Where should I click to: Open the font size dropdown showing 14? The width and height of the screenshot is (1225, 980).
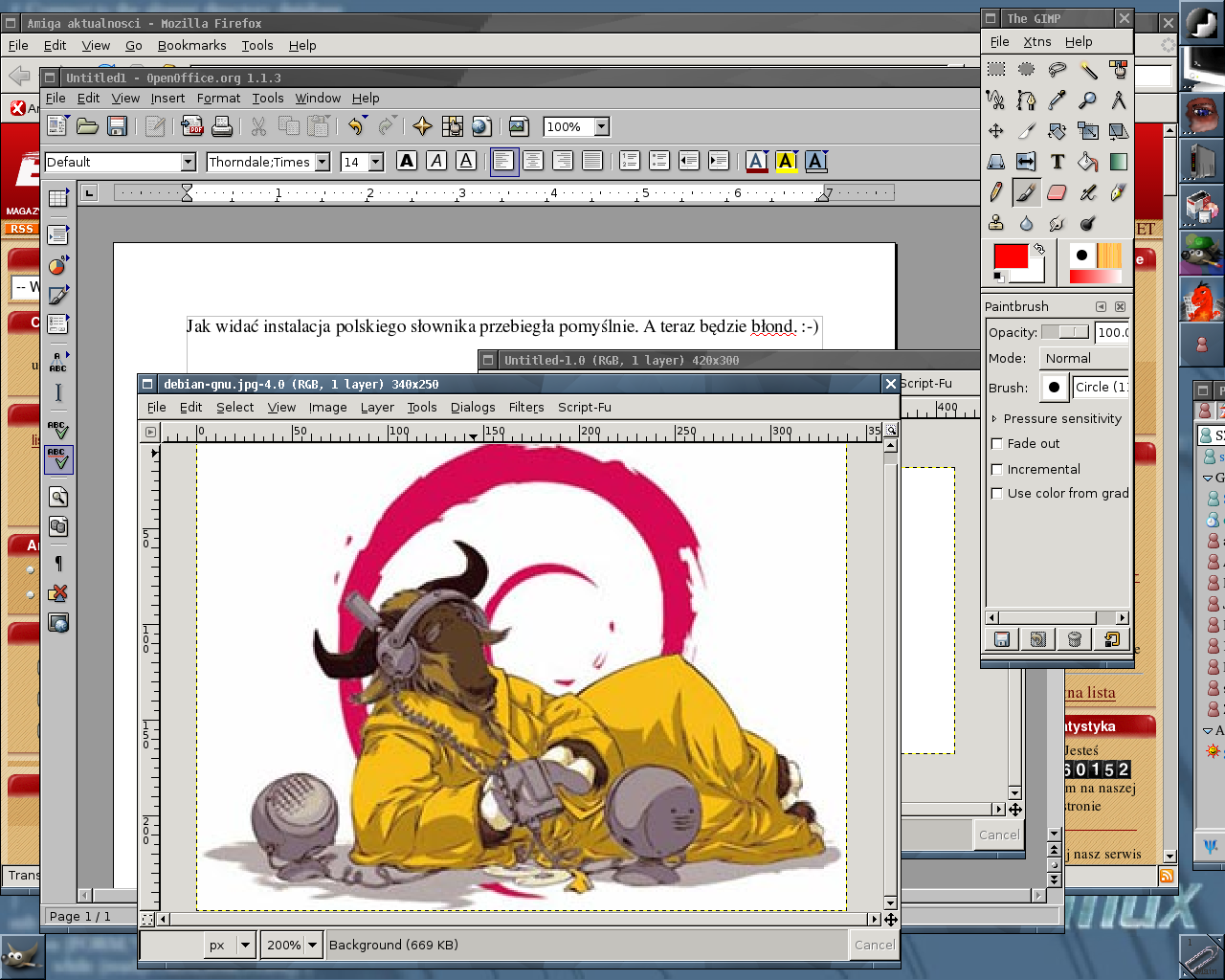(x=376, y=163)
